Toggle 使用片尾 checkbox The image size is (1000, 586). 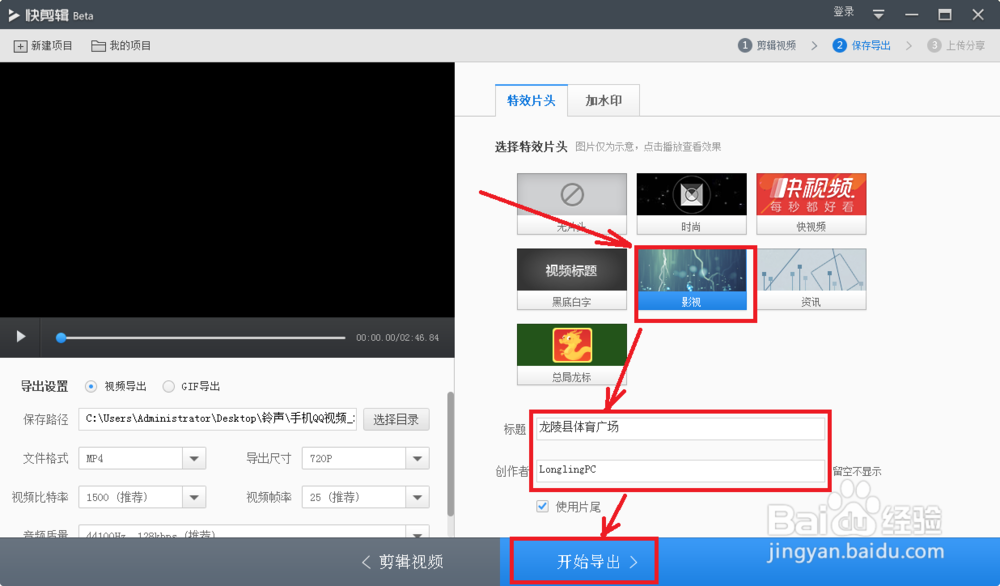tap(542, 506)
